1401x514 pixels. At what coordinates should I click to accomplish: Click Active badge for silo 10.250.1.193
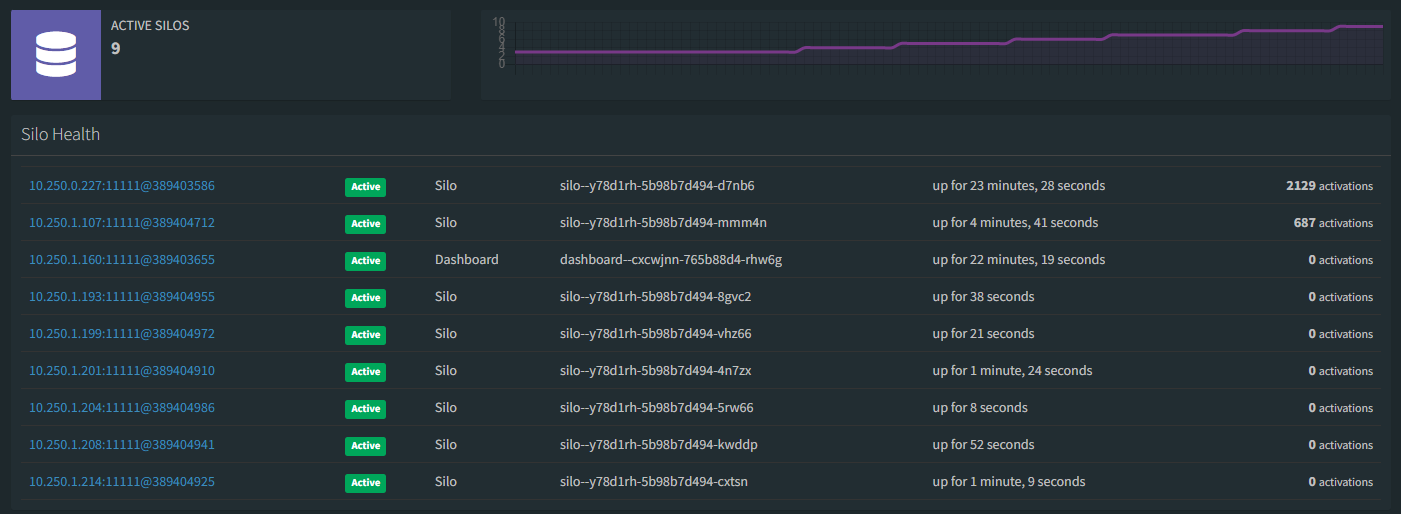click(366, 298)
